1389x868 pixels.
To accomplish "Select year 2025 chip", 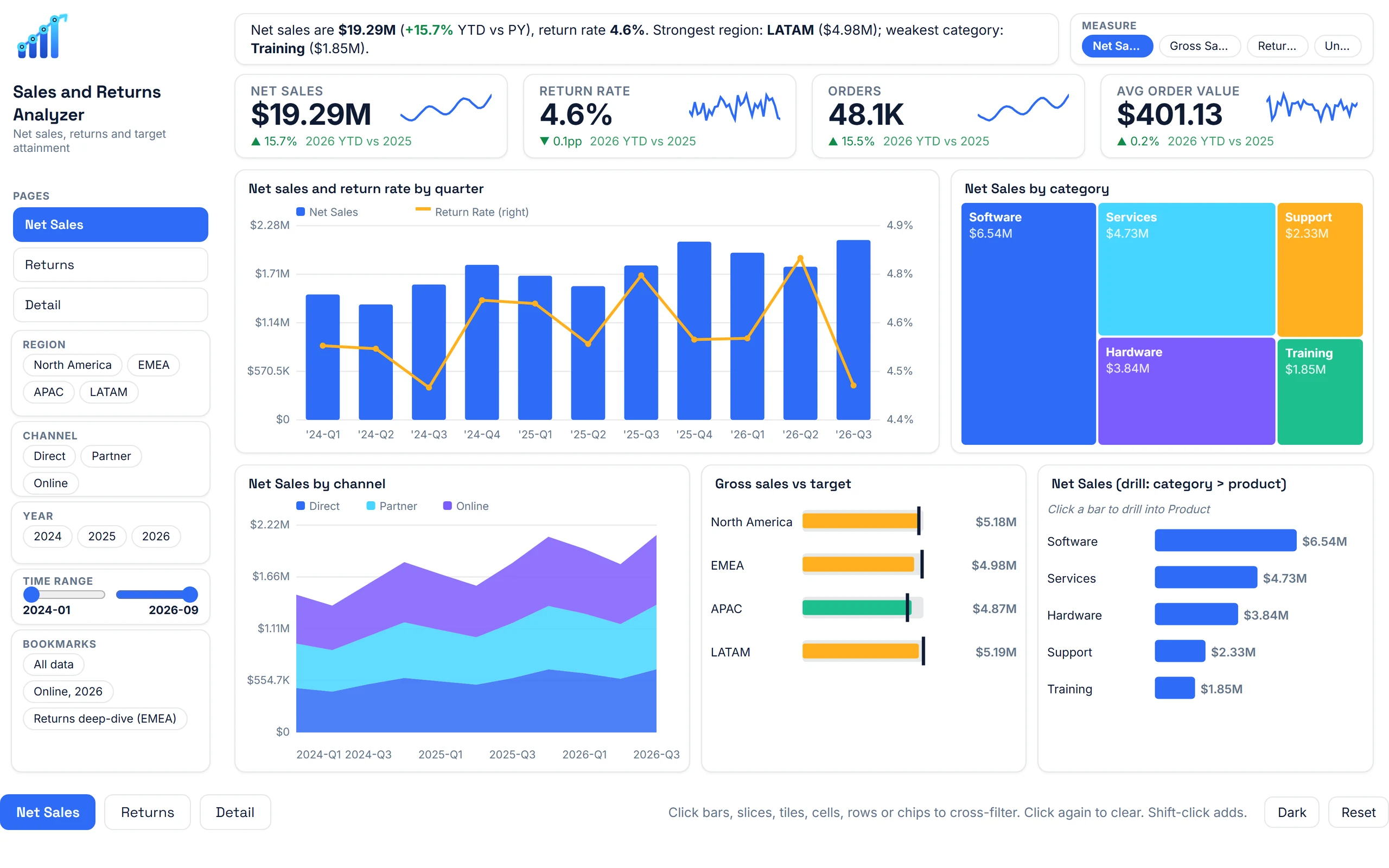I will 101,536.
